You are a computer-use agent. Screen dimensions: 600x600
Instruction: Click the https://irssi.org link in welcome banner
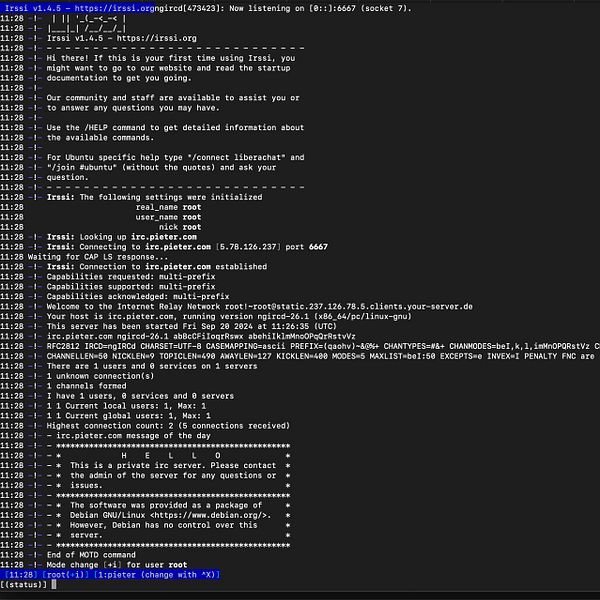click(x=157, y=38)
